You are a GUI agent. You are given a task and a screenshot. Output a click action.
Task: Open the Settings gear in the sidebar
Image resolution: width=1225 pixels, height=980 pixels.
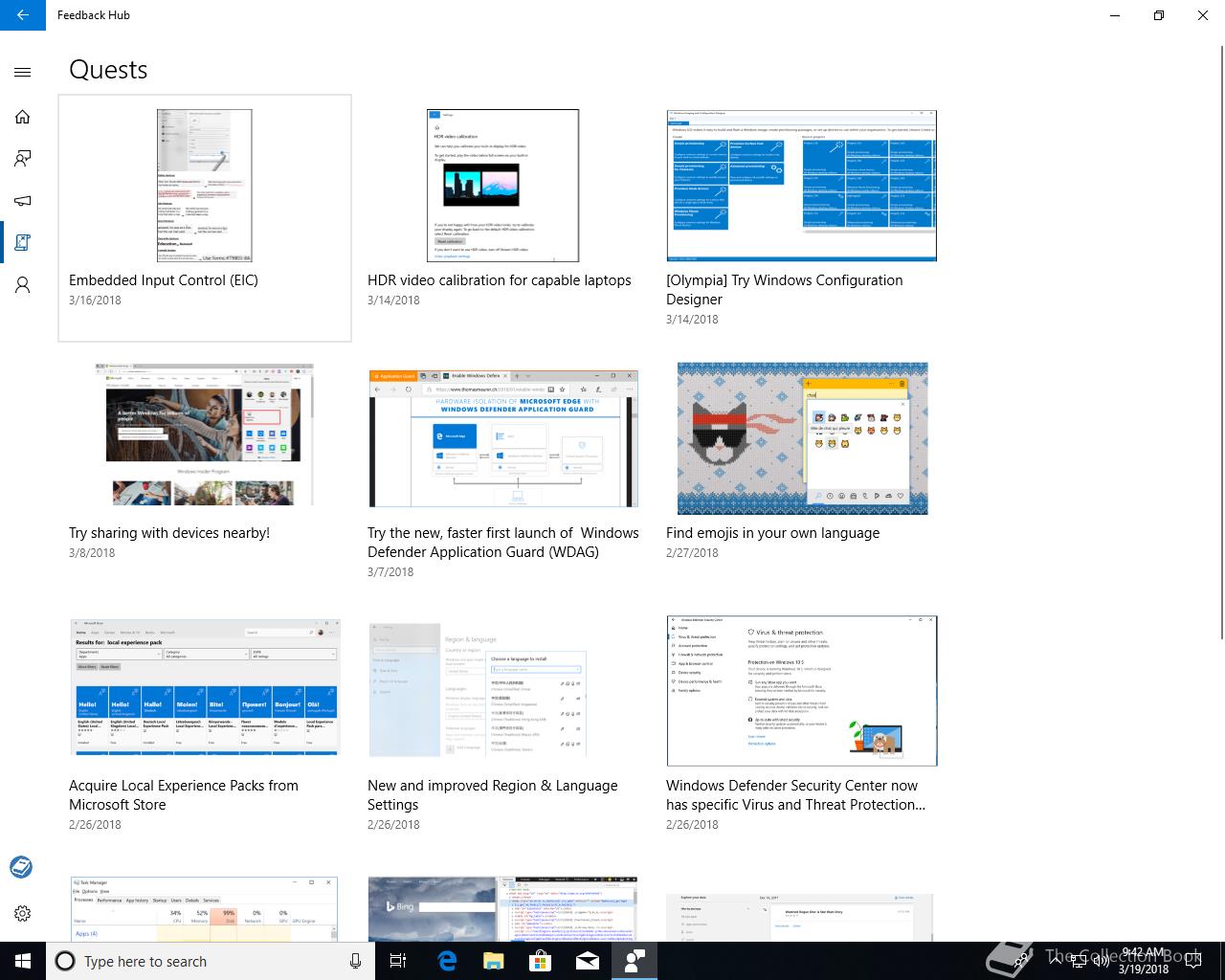23,913
